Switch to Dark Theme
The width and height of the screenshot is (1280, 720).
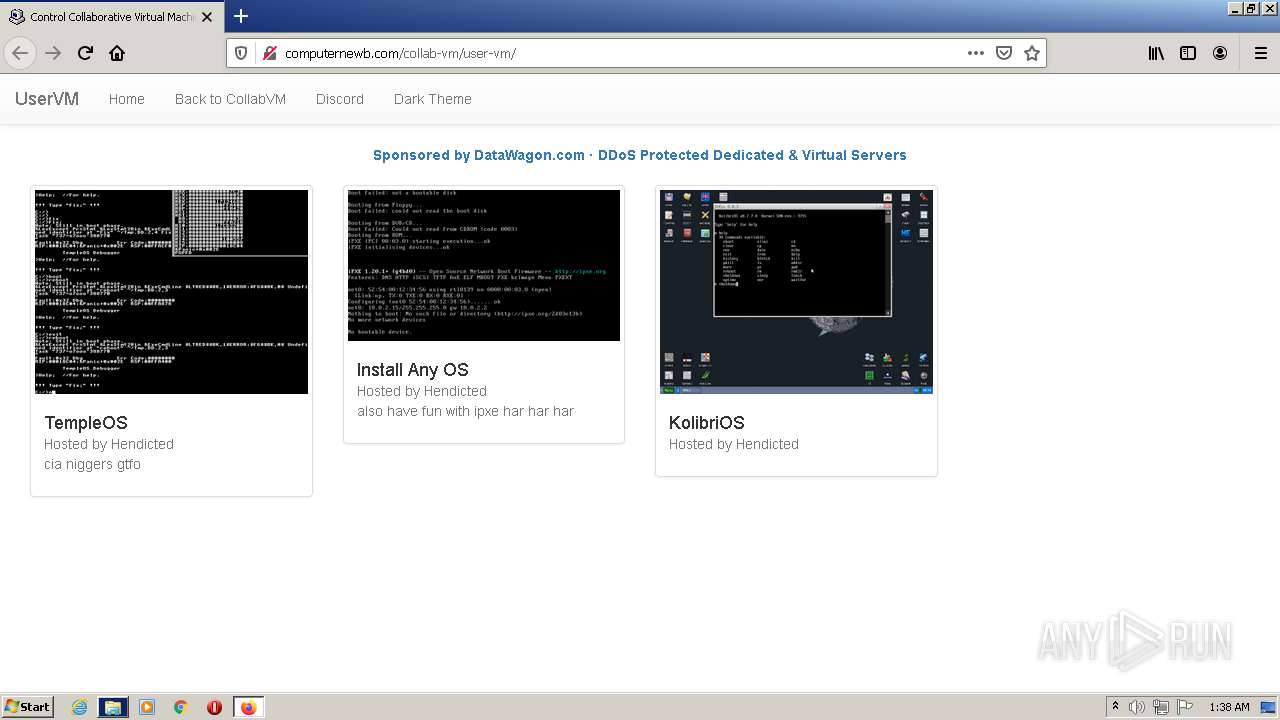[433, 99]
